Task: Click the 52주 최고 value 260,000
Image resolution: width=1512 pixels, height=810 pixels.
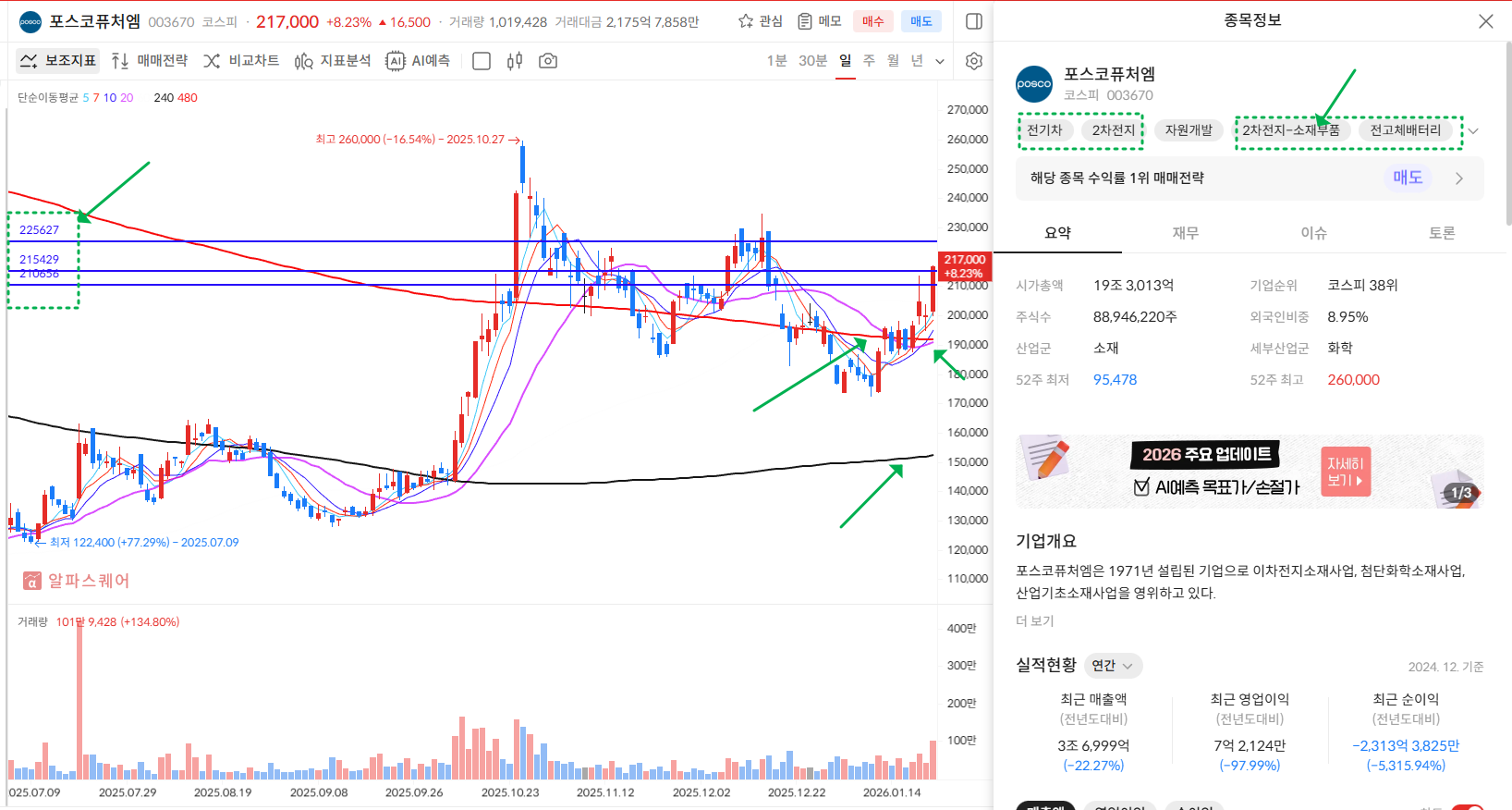Action: [x=1353, y=380]
